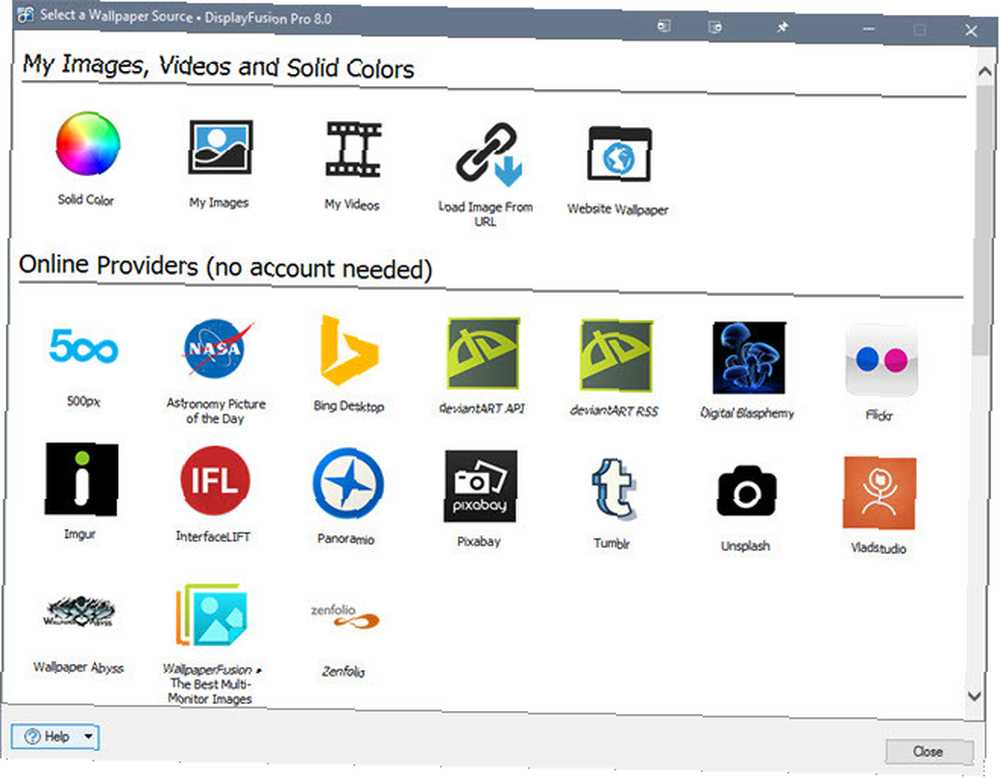Click the 'Wallpaper Abyss' label
This screenshot has height=778, width=1000.
[78, 668]
